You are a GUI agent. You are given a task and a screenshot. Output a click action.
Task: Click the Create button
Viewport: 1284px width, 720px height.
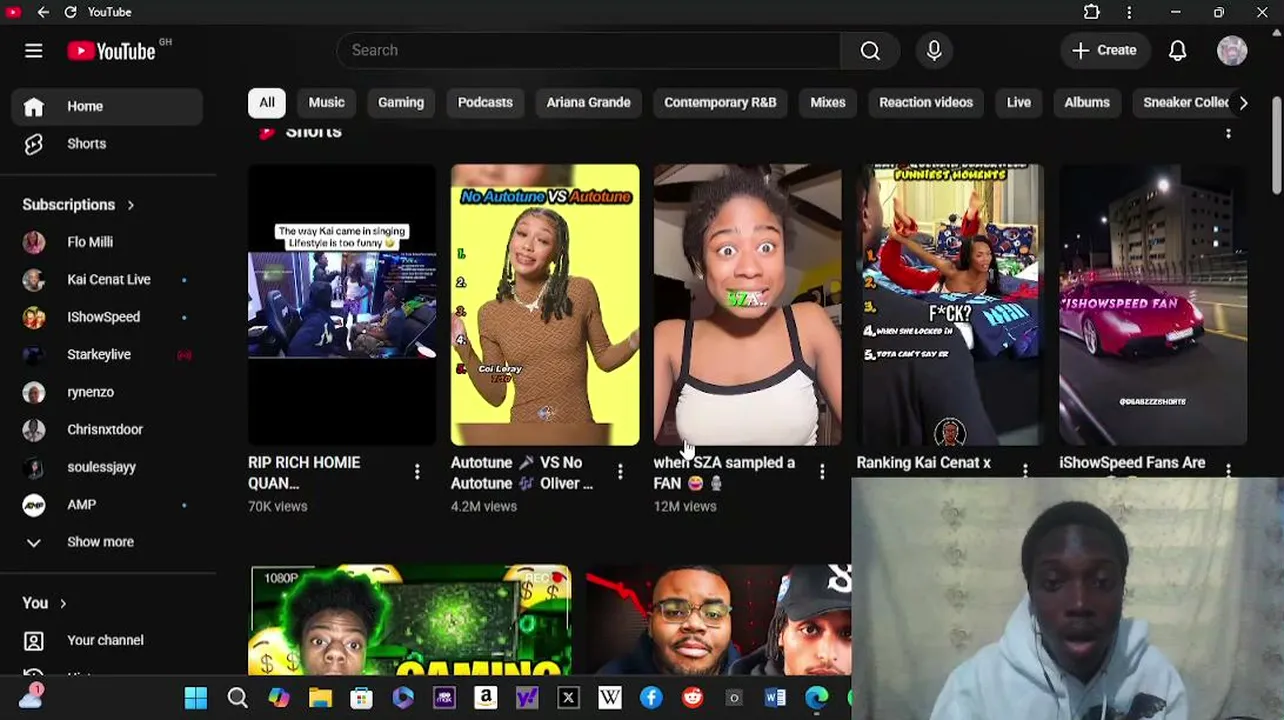pos(1104,50)
